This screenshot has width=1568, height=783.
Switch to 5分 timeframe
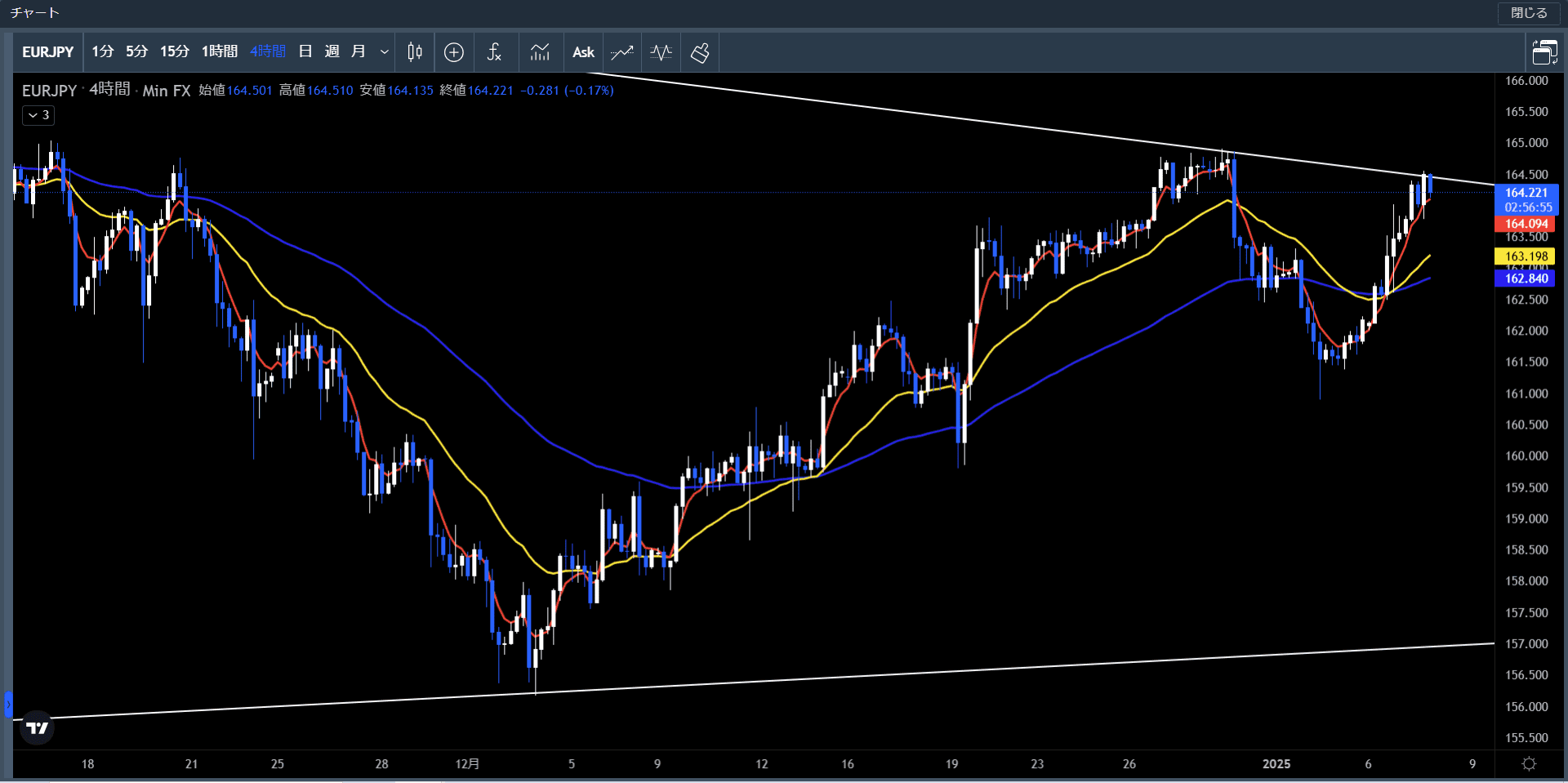(136, 51)
